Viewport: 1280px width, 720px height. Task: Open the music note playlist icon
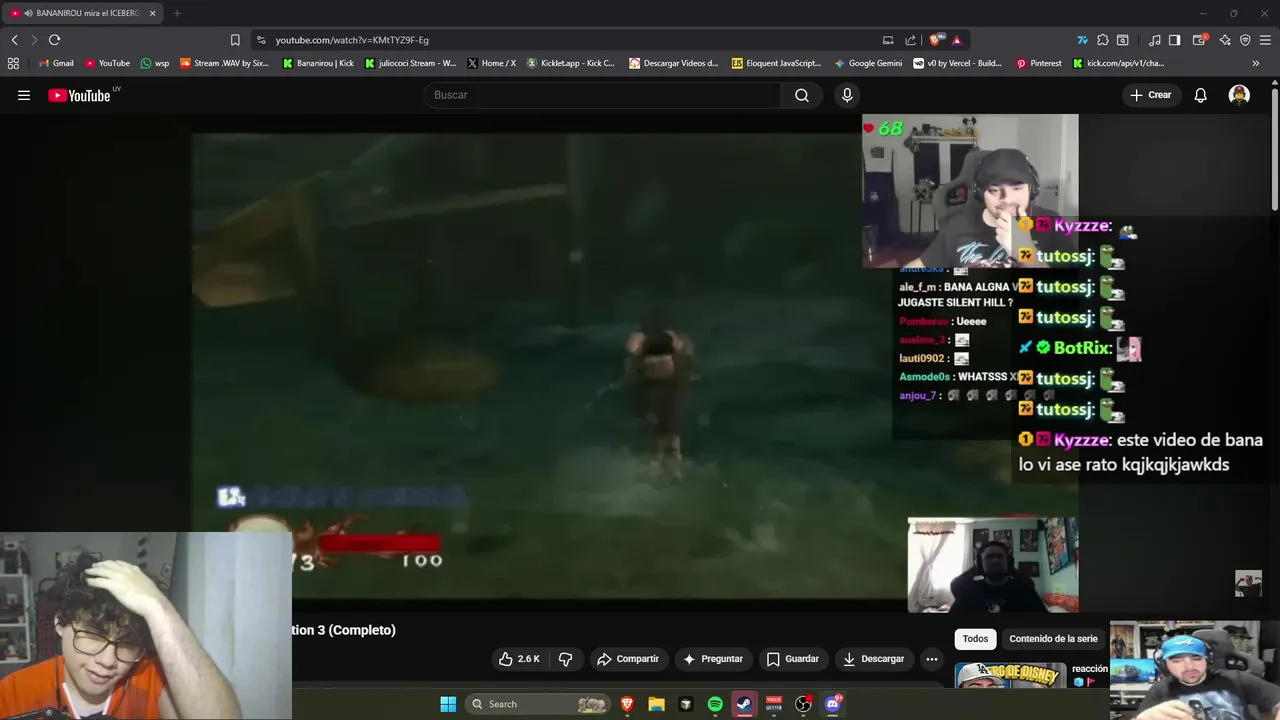tap(1155, 40)
